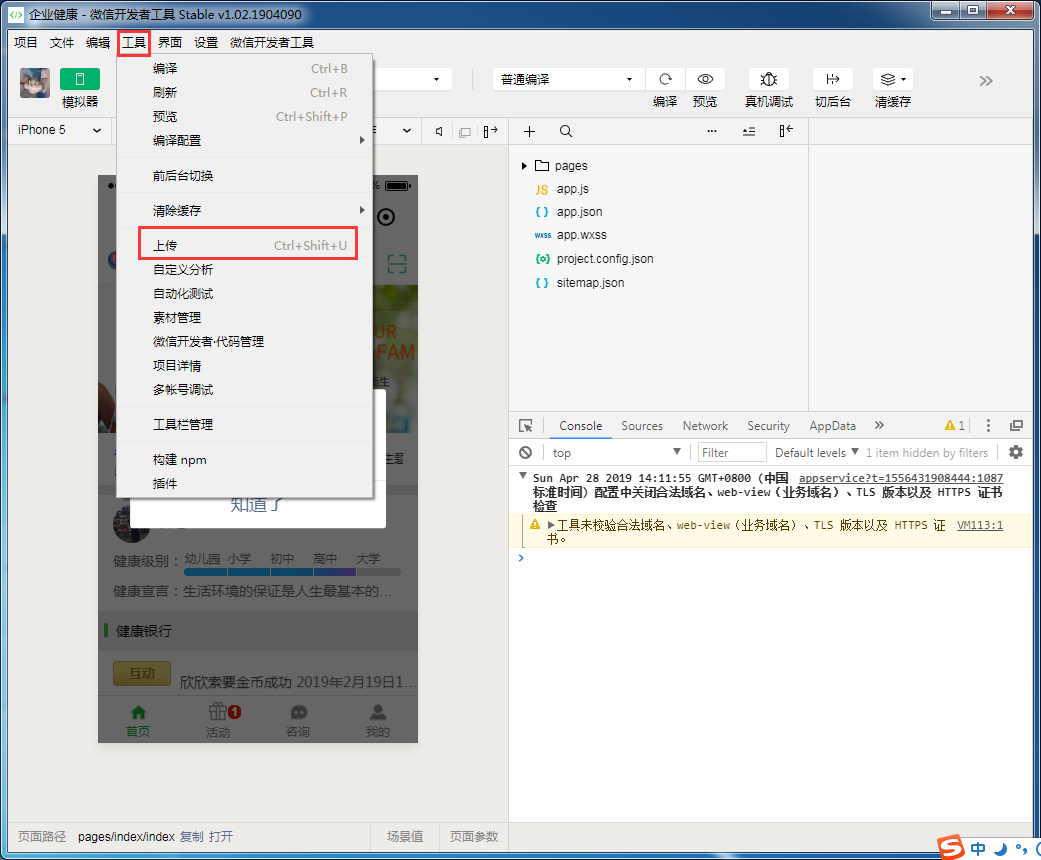Image resolution: width=1041 pixels, height=860 pixels.
Task: Focus the console Filter field
Action: (x=733, y=452)
